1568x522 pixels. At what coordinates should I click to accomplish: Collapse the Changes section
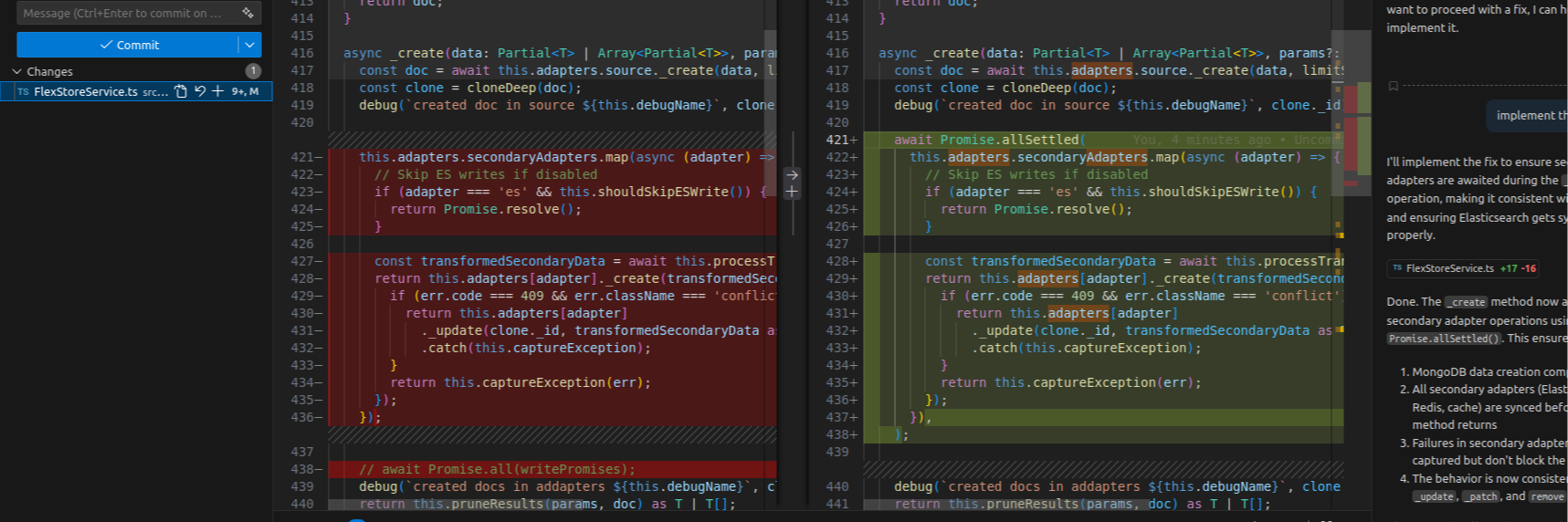click(x=16, y=71)
